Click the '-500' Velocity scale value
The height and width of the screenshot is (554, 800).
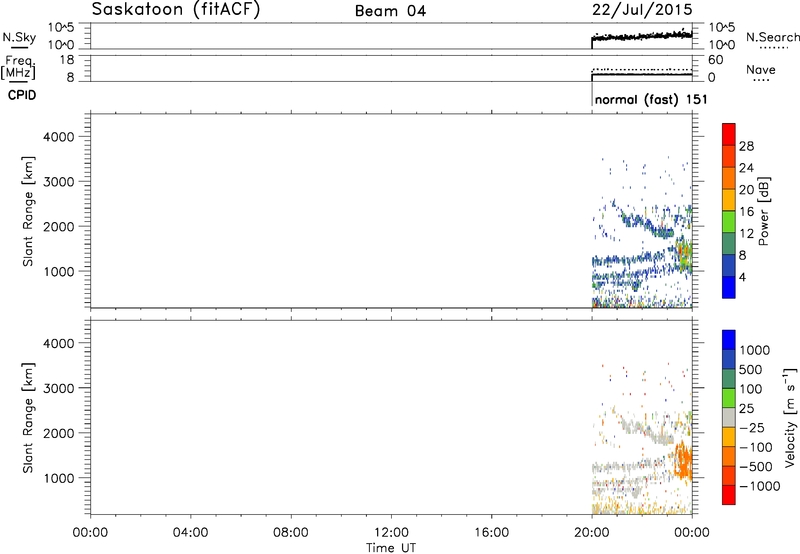click(x=756, y=467)
